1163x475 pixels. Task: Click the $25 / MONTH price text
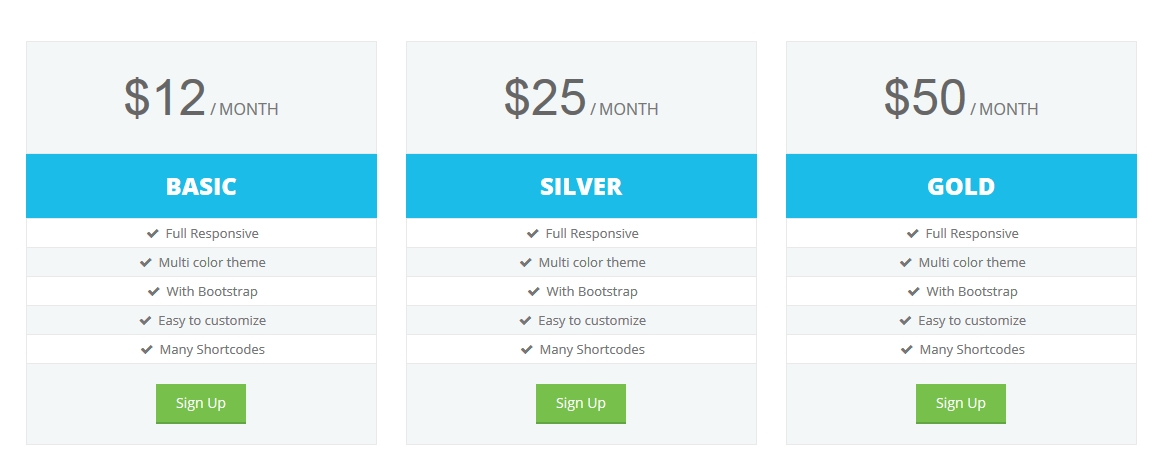point(582,99)
